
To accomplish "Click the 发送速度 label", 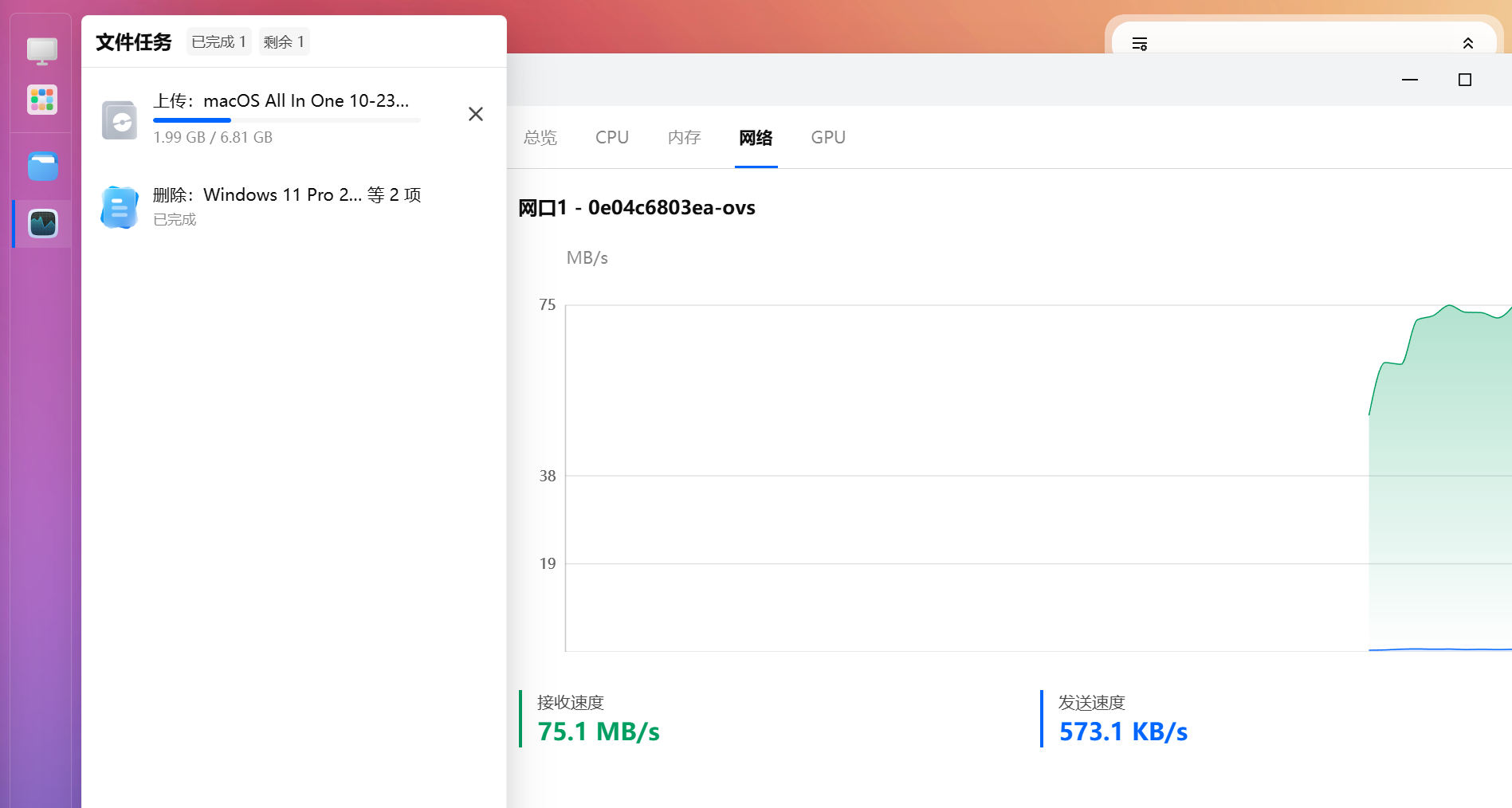I will point(1092,703).
